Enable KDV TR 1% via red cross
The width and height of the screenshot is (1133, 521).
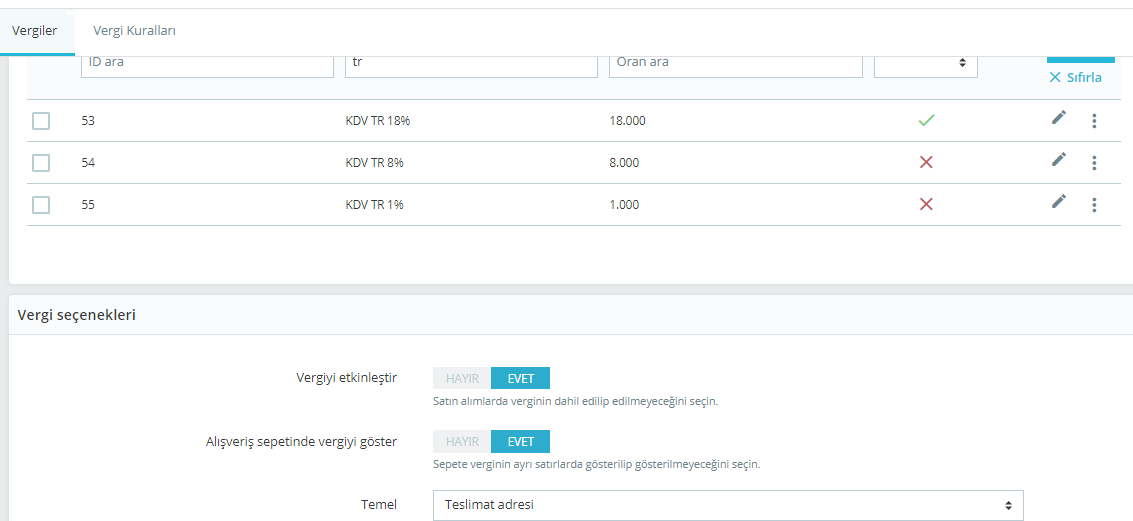click(x=926, y=204)
